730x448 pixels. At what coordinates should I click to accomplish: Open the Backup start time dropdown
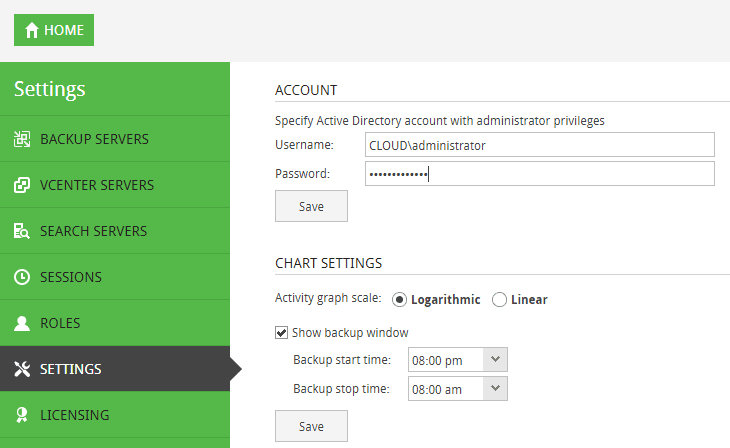(496, 360)
